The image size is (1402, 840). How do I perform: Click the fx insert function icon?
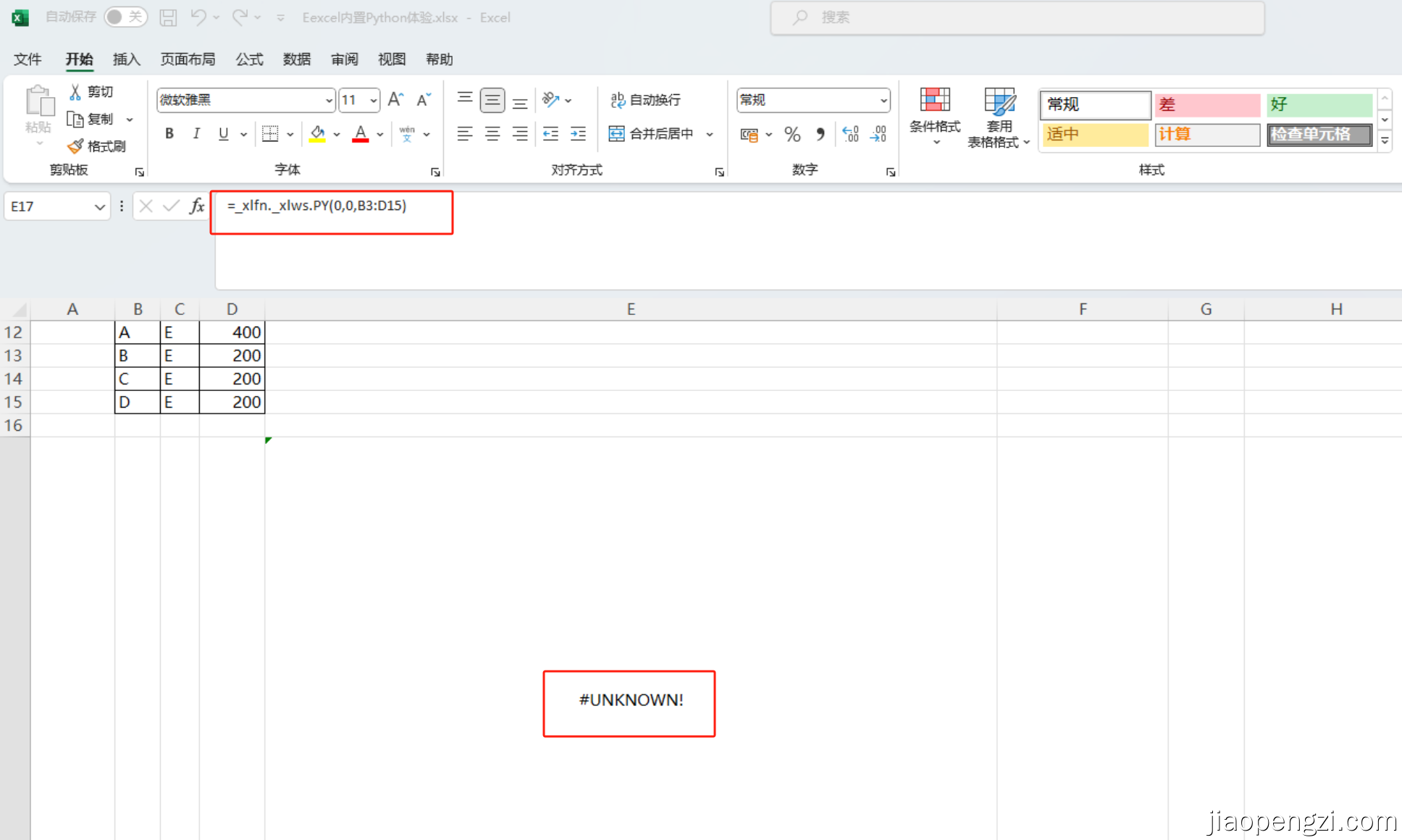tap(197, 206)
